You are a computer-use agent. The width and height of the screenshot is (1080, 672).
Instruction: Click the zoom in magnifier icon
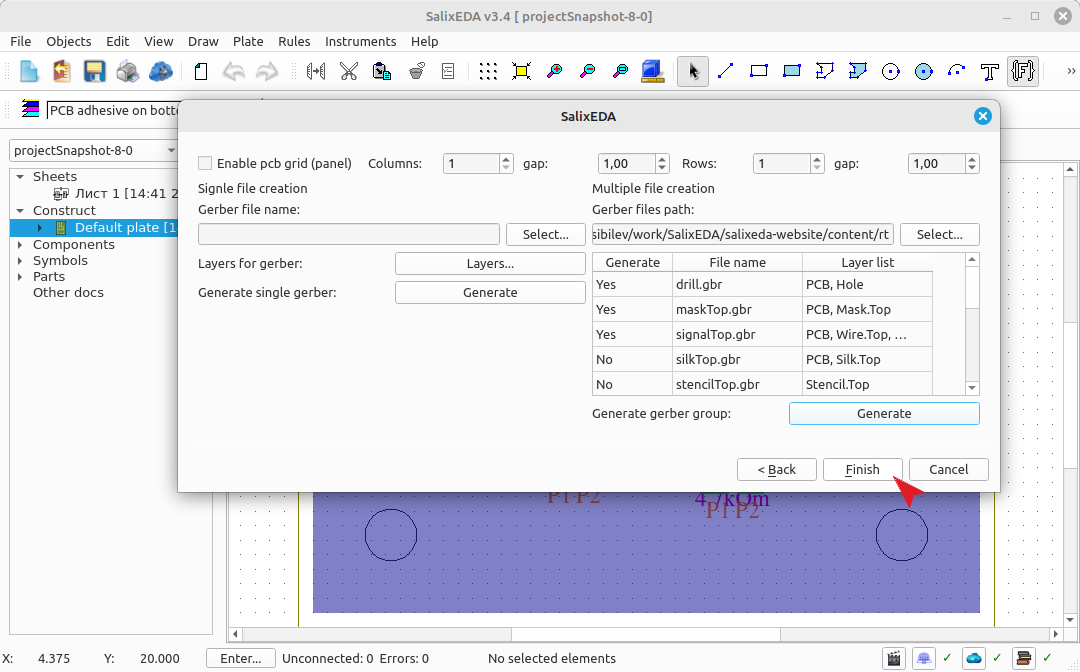(x=554, y=71)
